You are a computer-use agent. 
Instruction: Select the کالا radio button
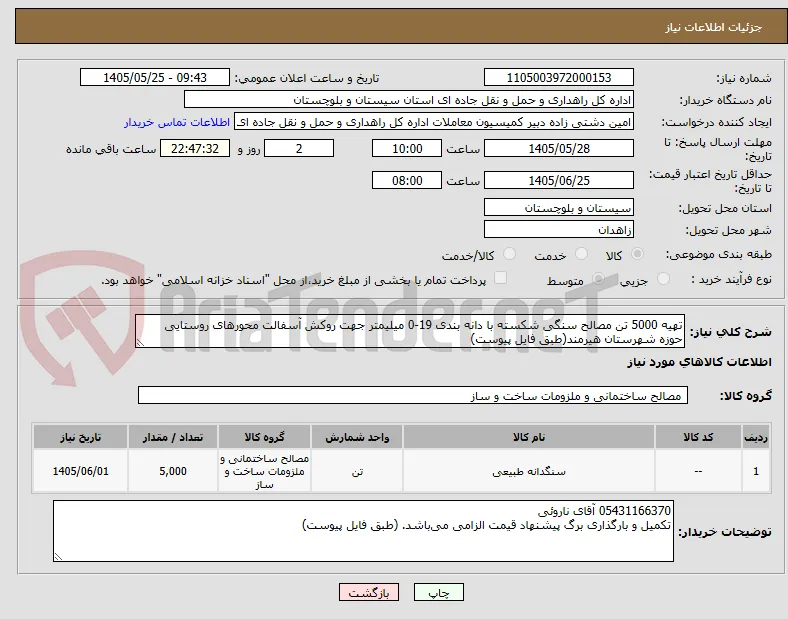pyautogui.click(x=637, y=254)
